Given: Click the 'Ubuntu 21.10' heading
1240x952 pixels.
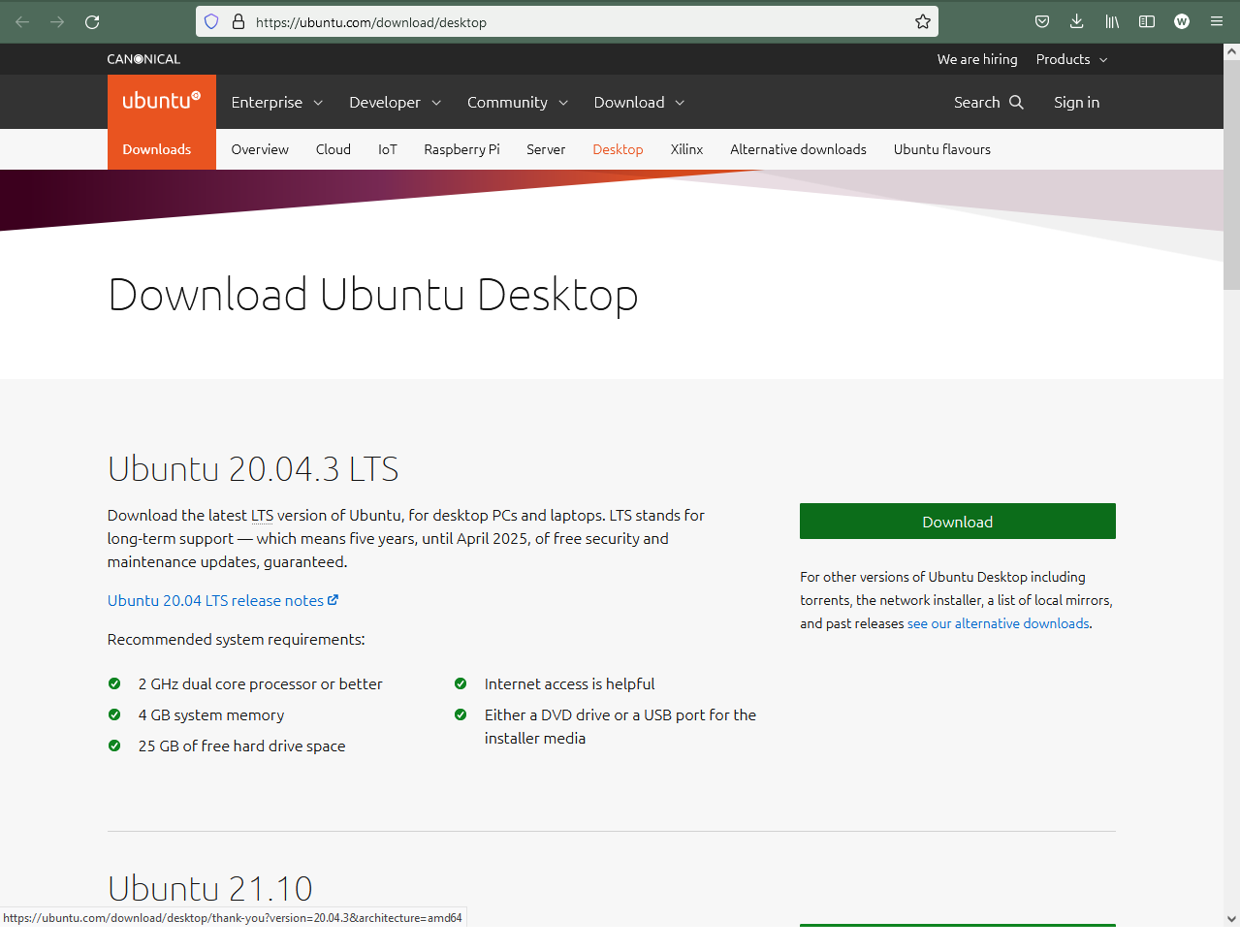Looking at the screenshot, I should coord(210,888).
